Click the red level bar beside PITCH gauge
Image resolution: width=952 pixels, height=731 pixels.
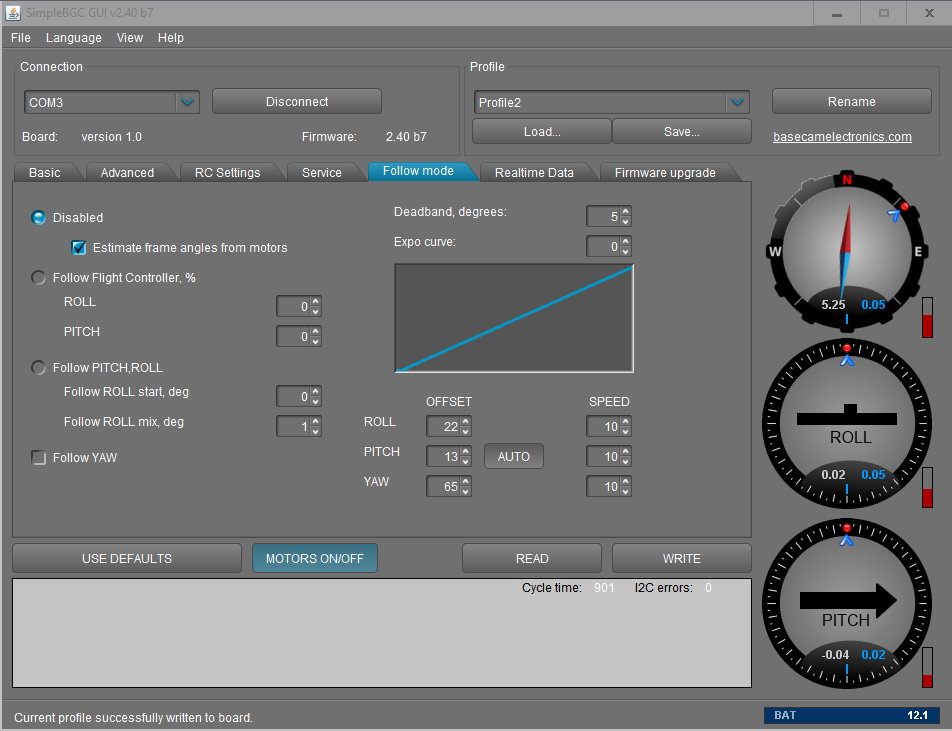coord(927,668)
